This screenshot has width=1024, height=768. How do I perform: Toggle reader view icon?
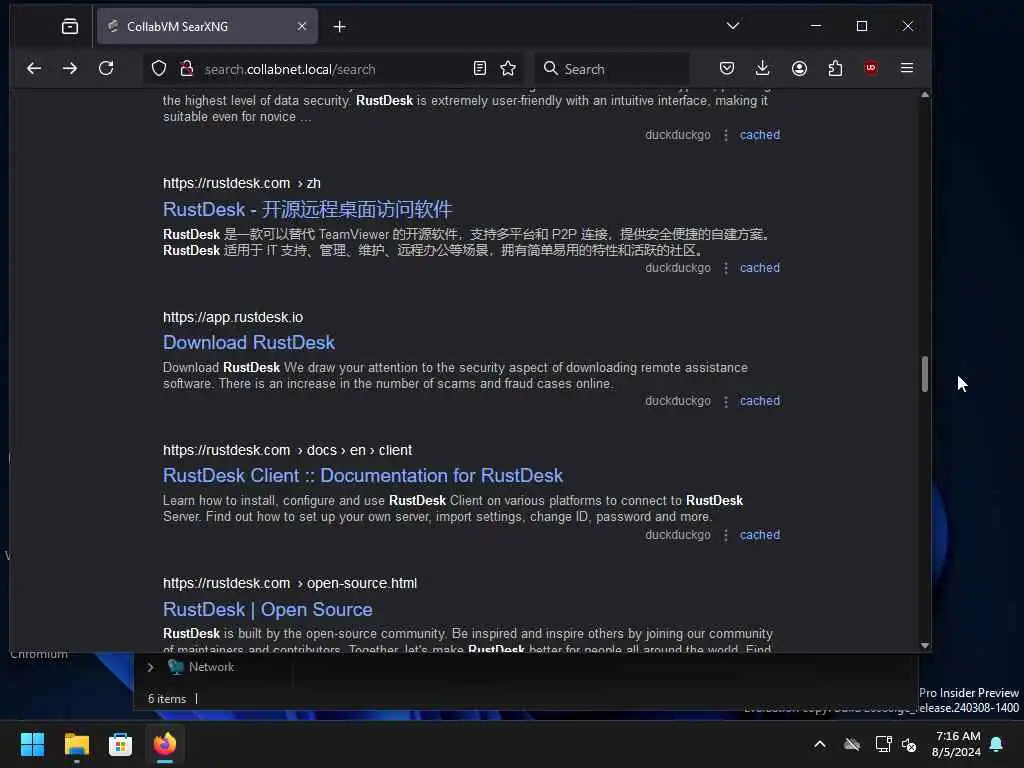(x=480, y=69)
